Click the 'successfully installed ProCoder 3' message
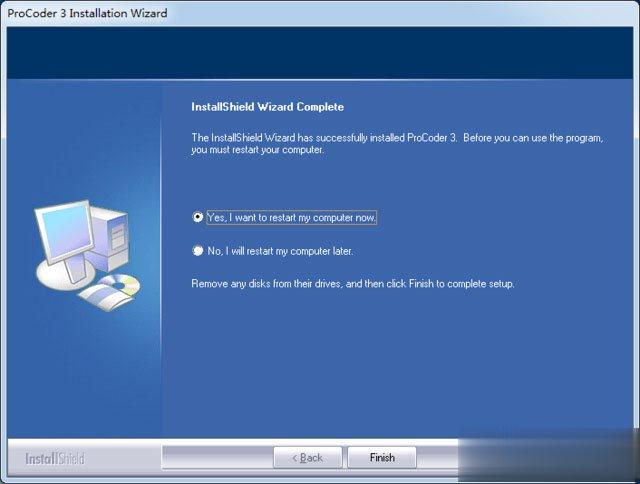640x484 pixels. click(x=397, y=144)
